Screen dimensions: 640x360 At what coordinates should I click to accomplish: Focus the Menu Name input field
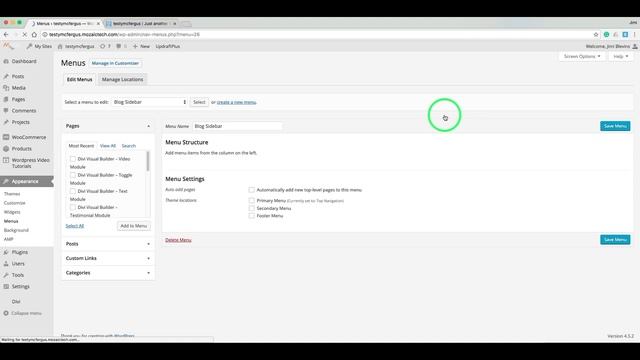point(238,126)
